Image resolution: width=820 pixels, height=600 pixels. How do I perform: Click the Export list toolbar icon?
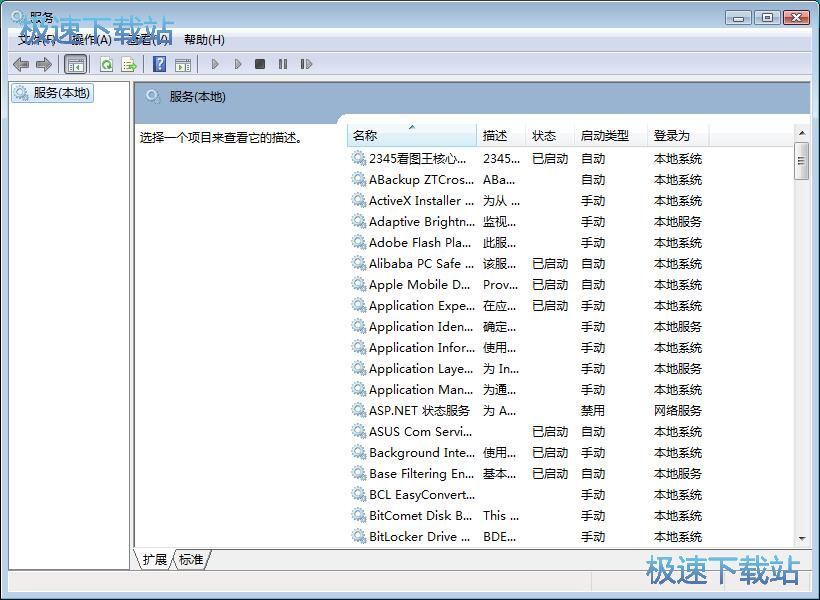click(129, 64)
